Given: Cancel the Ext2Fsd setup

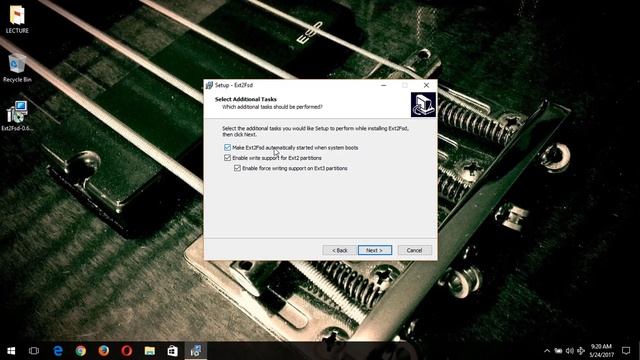Looking at the screenshot, I should [414, 250].
